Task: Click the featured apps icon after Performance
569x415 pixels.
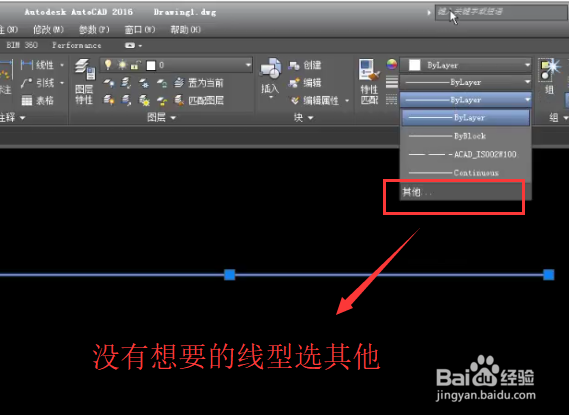Action: (130, 45)
